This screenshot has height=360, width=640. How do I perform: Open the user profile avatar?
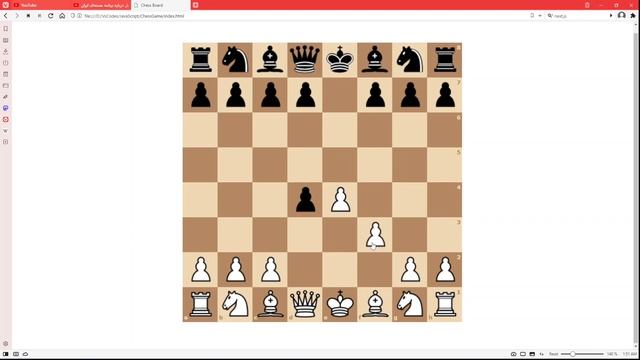point(622,16)
